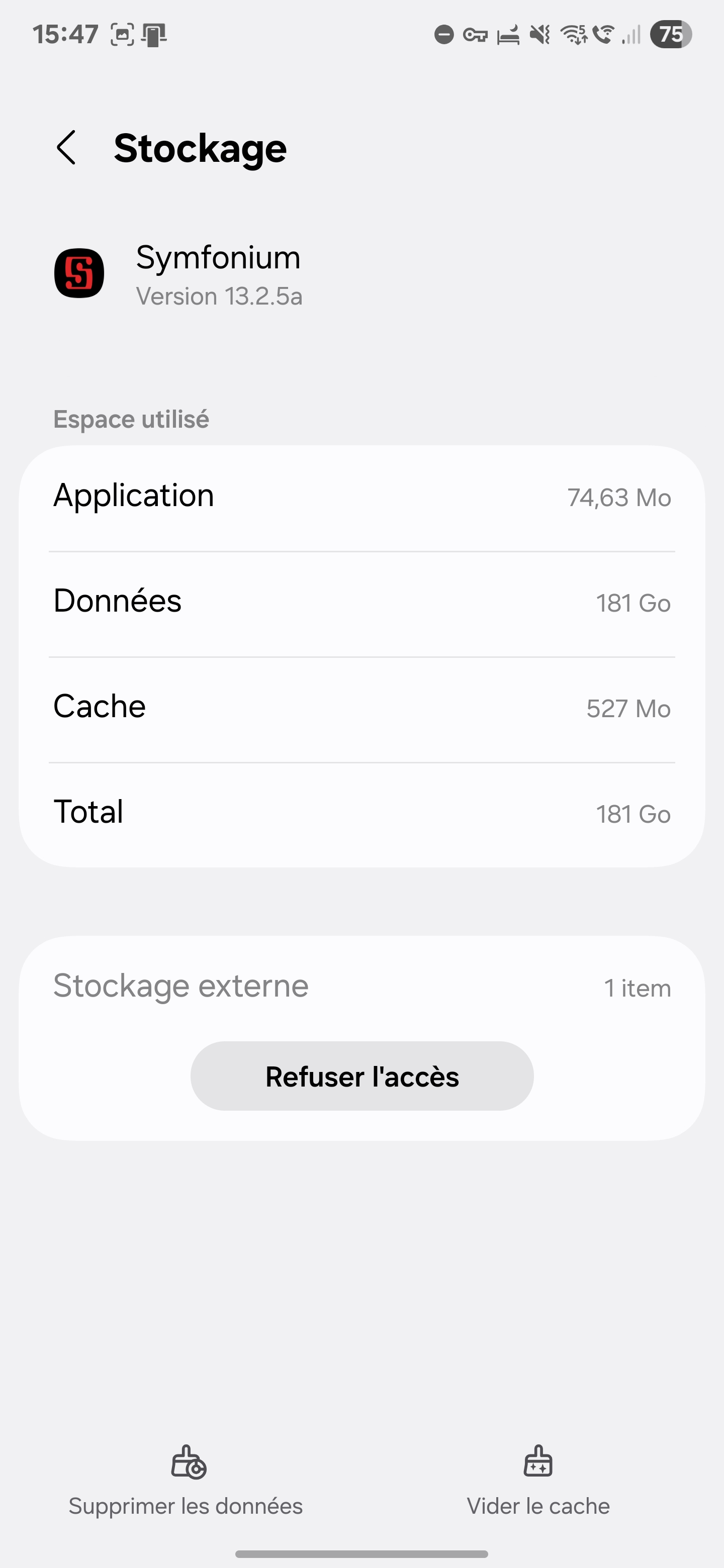Viewport: 724px width, 1568px height.
Task: Tap the muted sound status icon
Action: pyautogui.click(x=539, y=35)
